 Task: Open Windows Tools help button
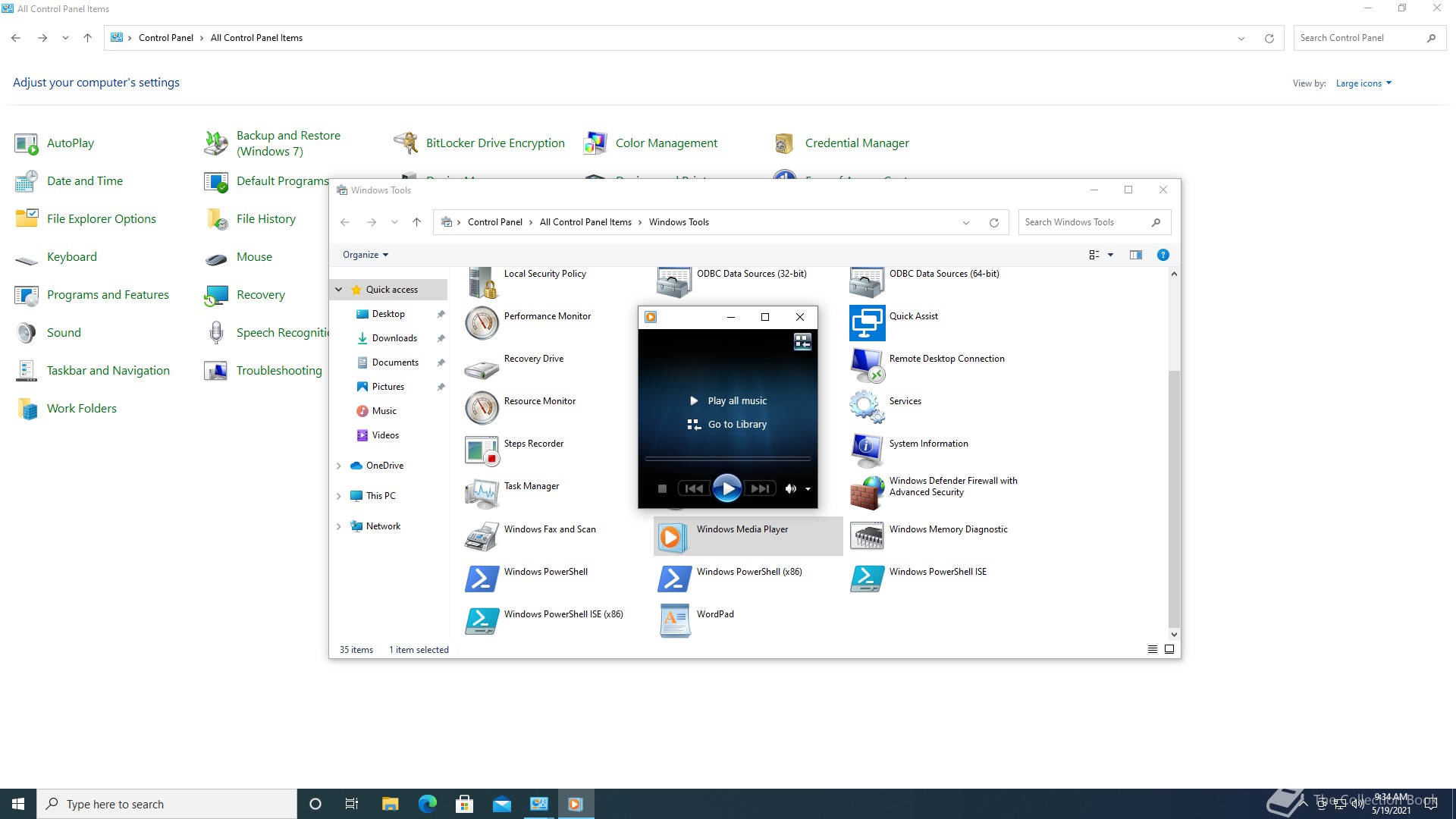[1163, 255]
